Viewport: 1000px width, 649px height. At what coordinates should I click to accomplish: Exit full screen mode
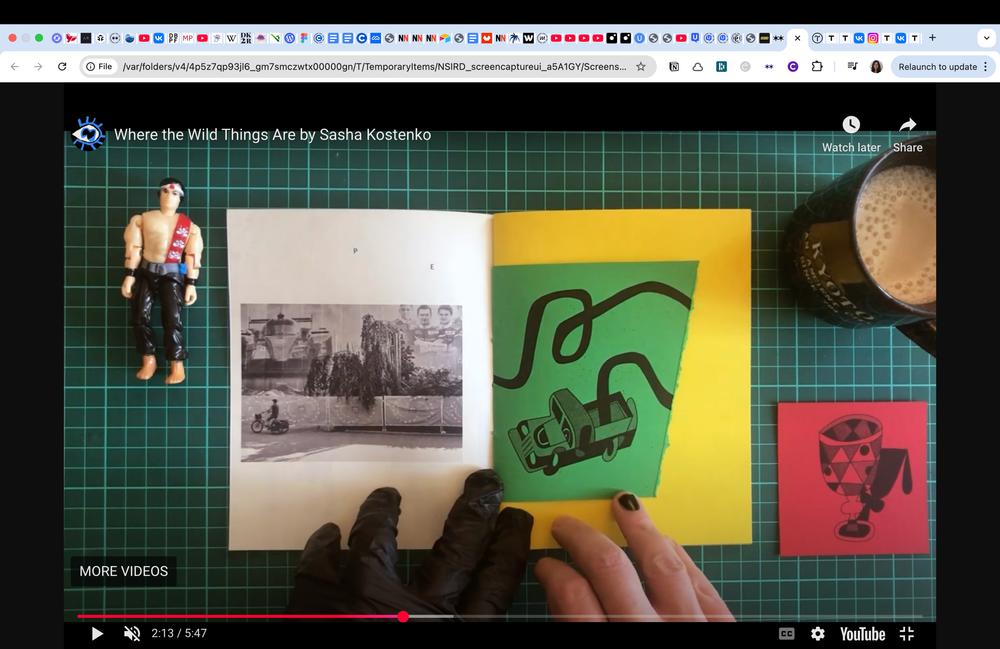pyautogui.click(x=907, y=634)
